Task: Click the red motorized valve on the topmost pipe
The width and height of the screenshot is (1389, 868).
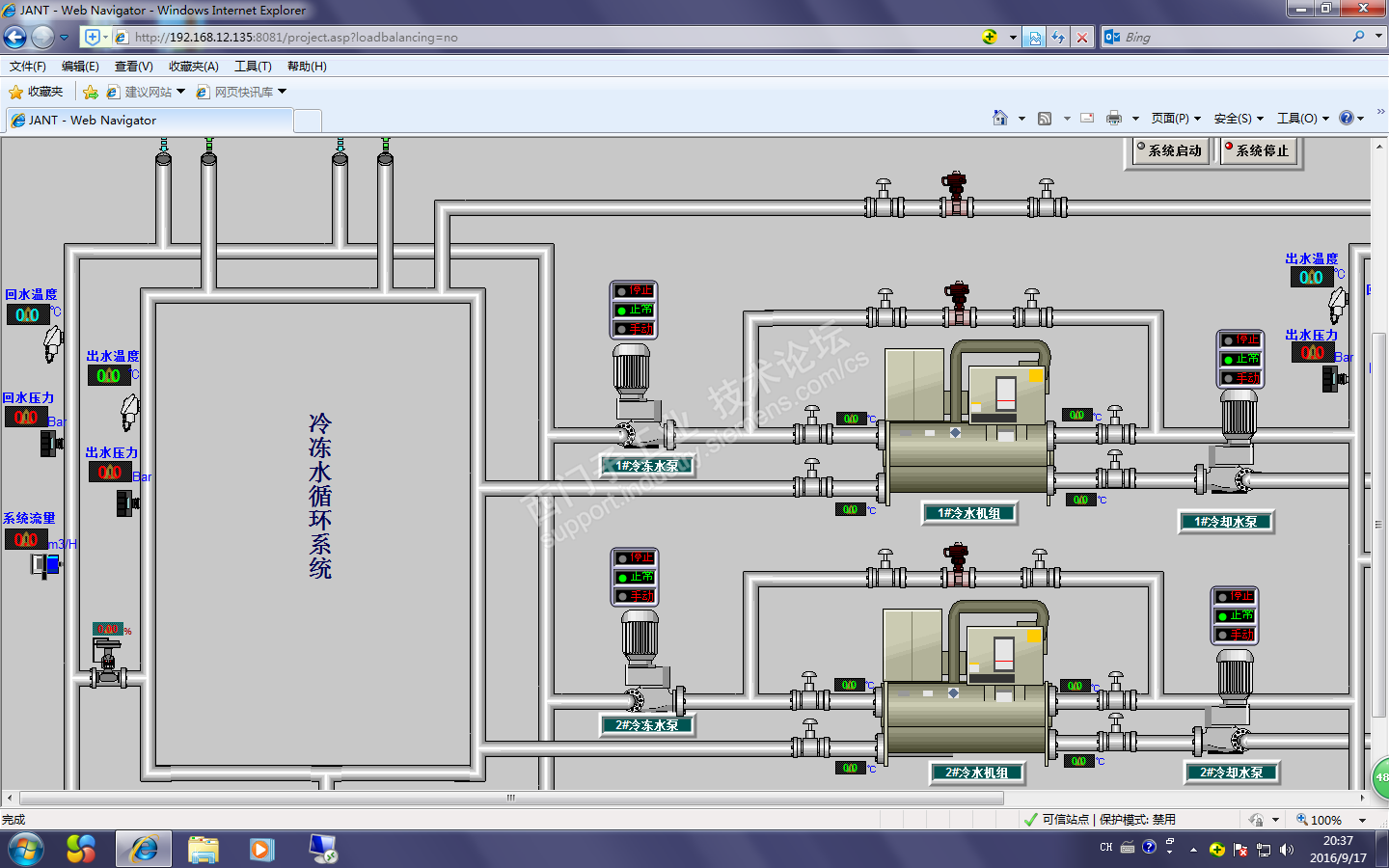Action: point(956,195)
